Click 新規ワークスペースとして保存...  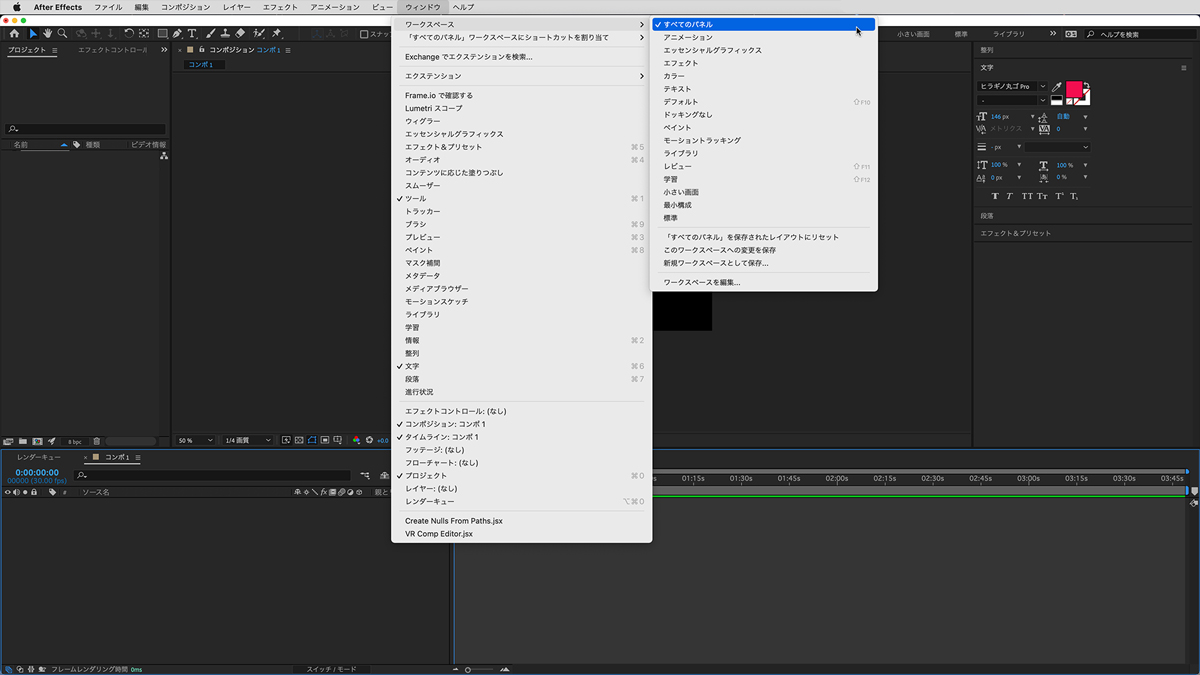pos(716,263)
